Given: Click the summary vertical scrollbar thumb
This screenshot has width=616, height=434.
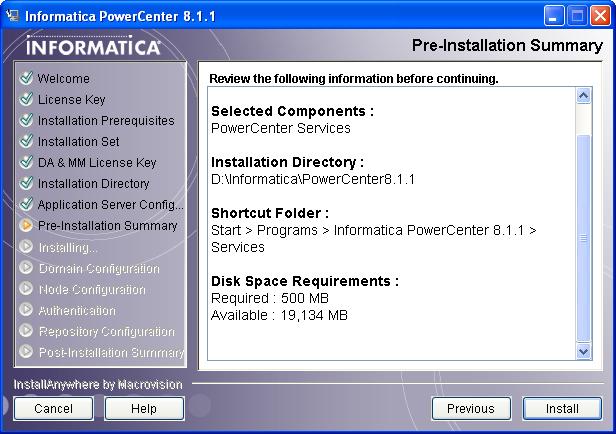Looking at the screenshot, I should pos(583,238).
